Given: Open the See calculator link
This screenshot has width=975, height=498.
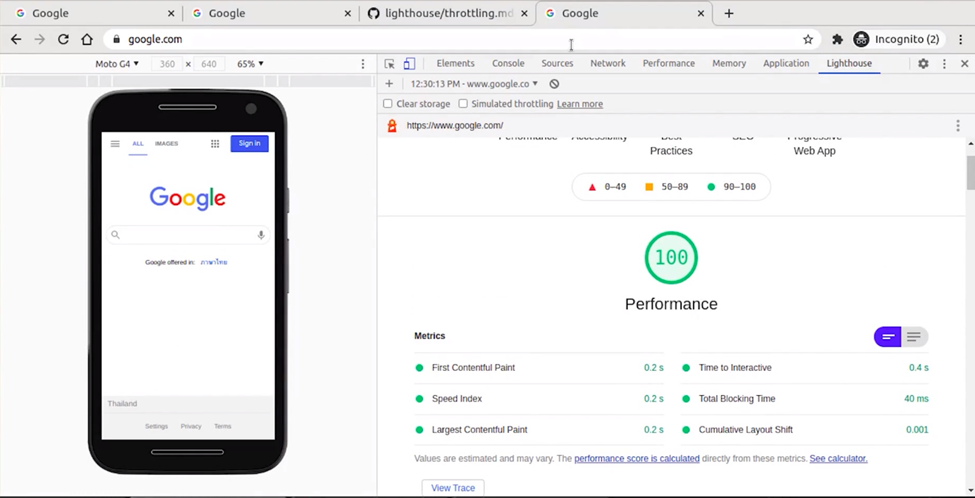Looking at the screenshot, I should (x=838, y=459).
